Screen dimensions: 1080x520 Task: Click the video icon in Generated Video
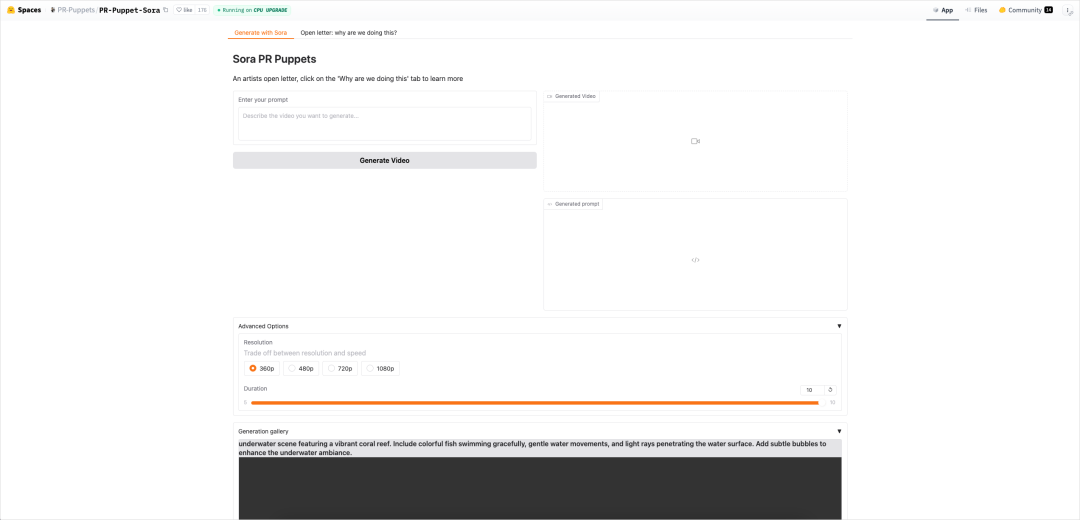695,141
